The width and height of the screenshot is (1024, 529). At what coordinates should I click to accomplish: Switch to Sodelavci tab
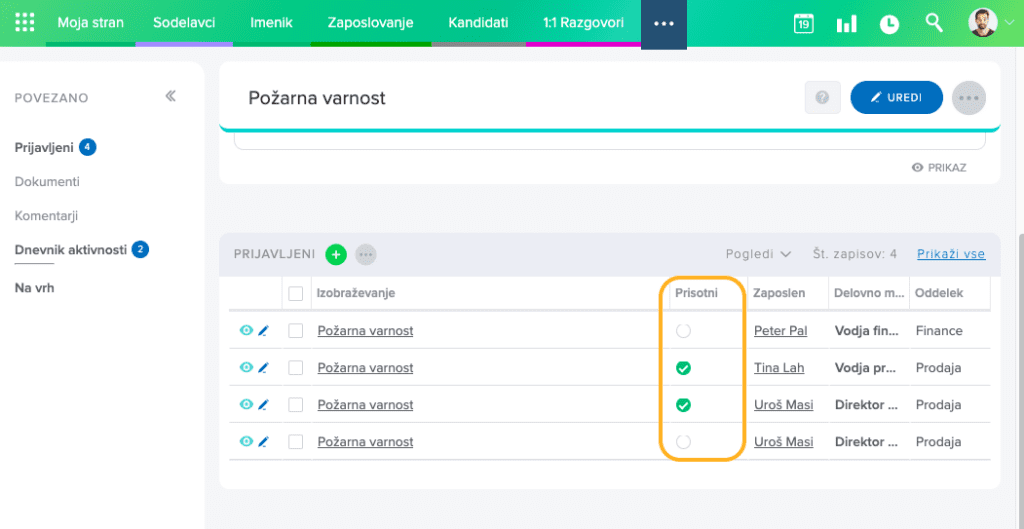(x=184, y=23)
